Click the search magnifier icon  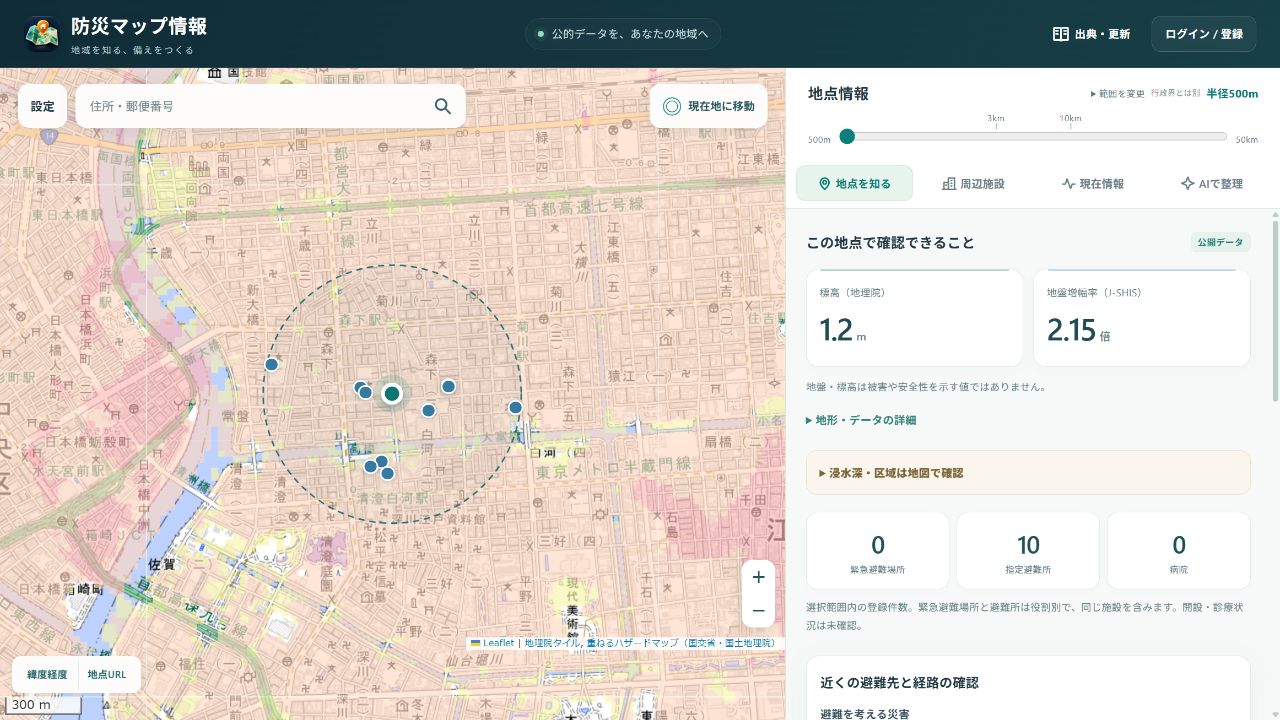click(x=442, y=106)
